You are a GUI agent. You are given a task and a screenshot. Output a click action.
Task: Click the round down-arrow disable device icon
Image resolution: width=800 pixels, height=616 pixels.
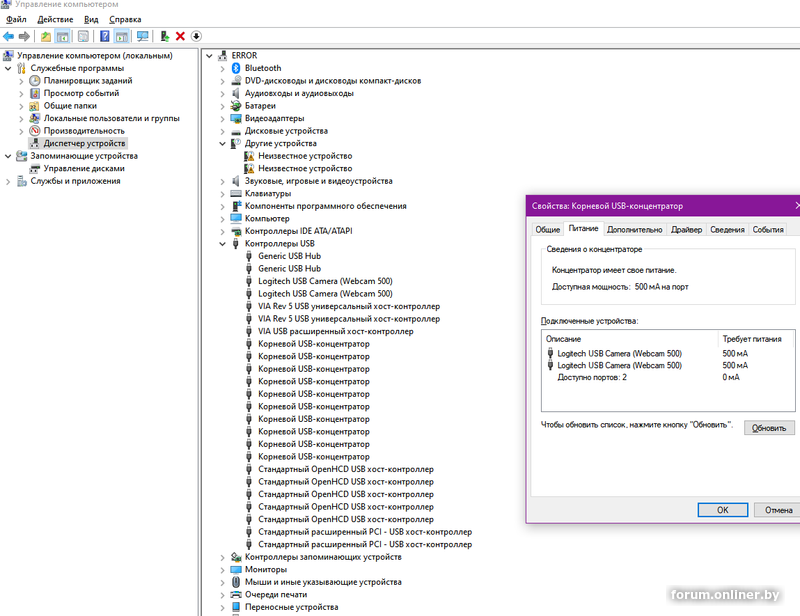(x=196, y=36)
